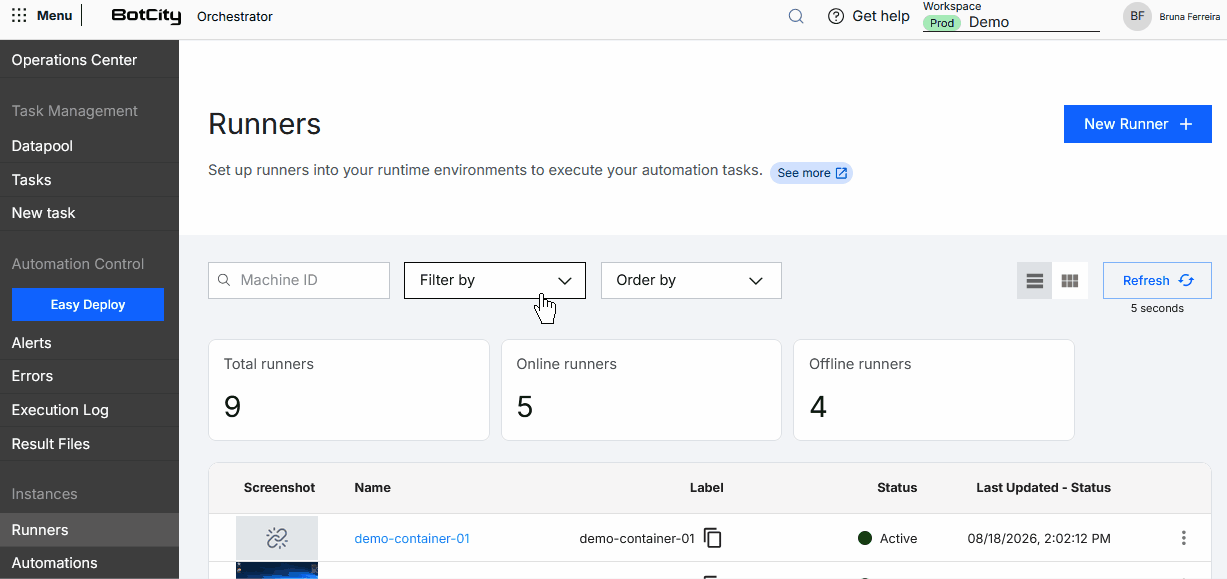Open the apps grid Menu icon
Image resolution: width=1227 pixels, height=579 pixels.
[x=19, y=16]
